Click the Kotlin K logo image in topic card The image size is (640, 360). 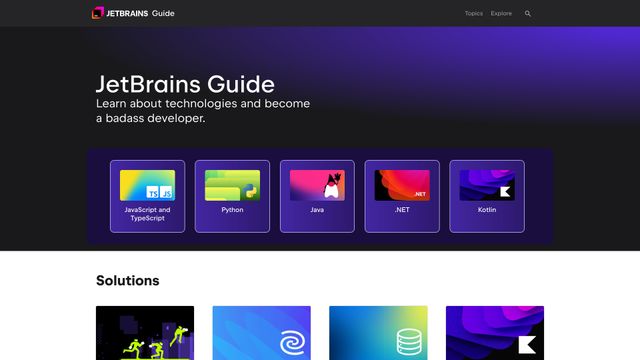click(x=487, y=185)
